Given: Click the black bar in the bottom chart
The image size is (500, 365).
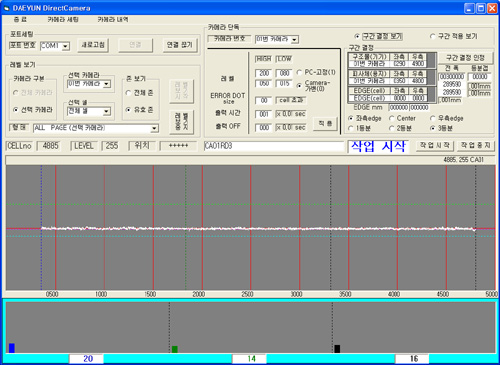Looking at the screenshot, I should coord(337,349).
